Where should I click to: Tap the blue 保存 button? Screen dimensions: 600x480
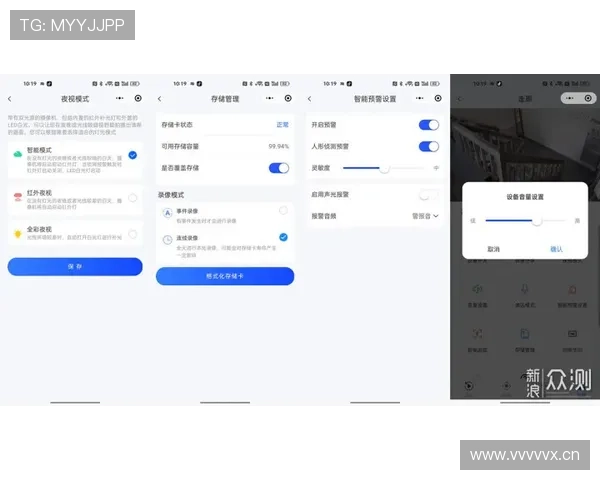point(75,266)
